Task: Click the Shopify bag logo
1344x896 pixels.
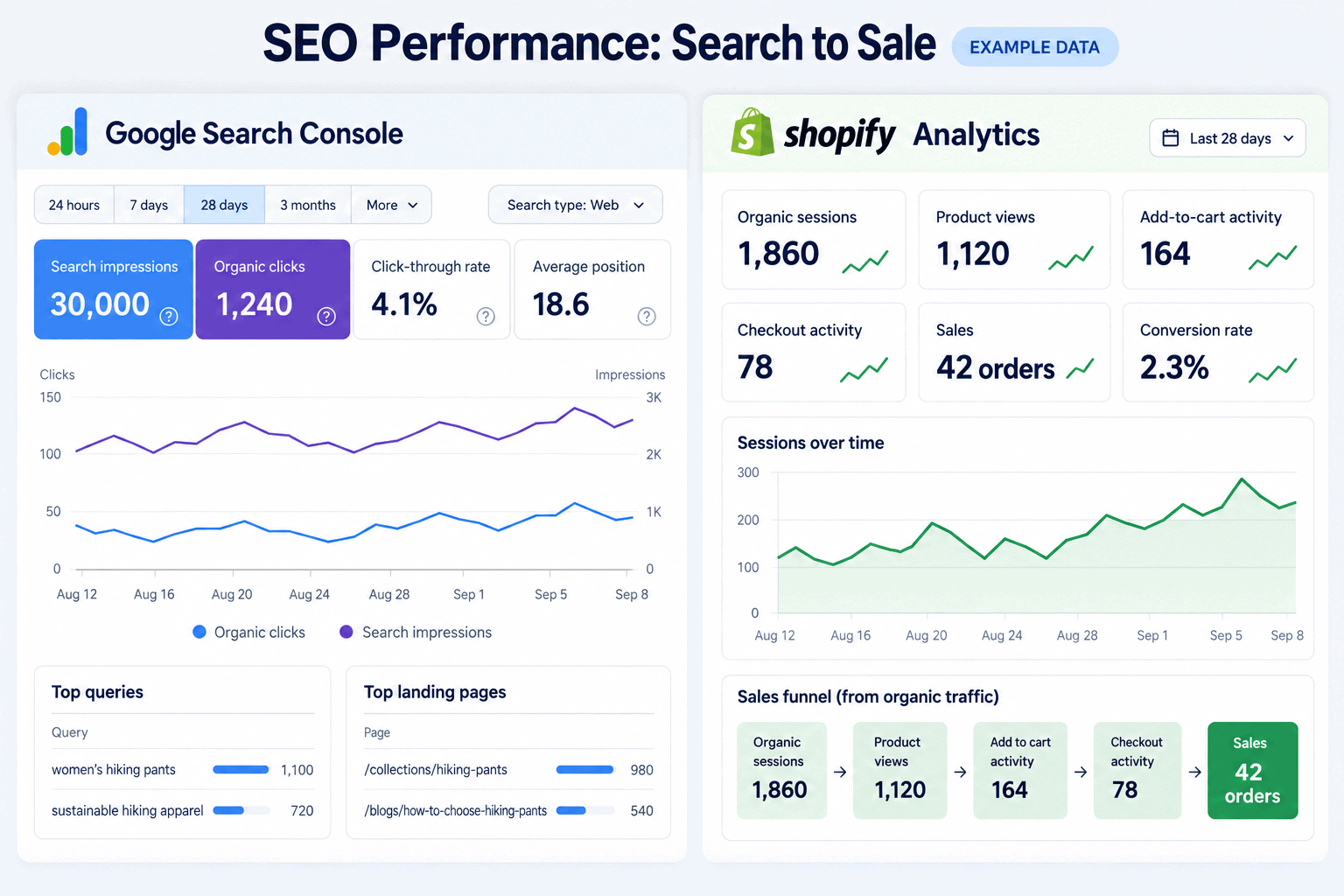Action: click(752, 132)
